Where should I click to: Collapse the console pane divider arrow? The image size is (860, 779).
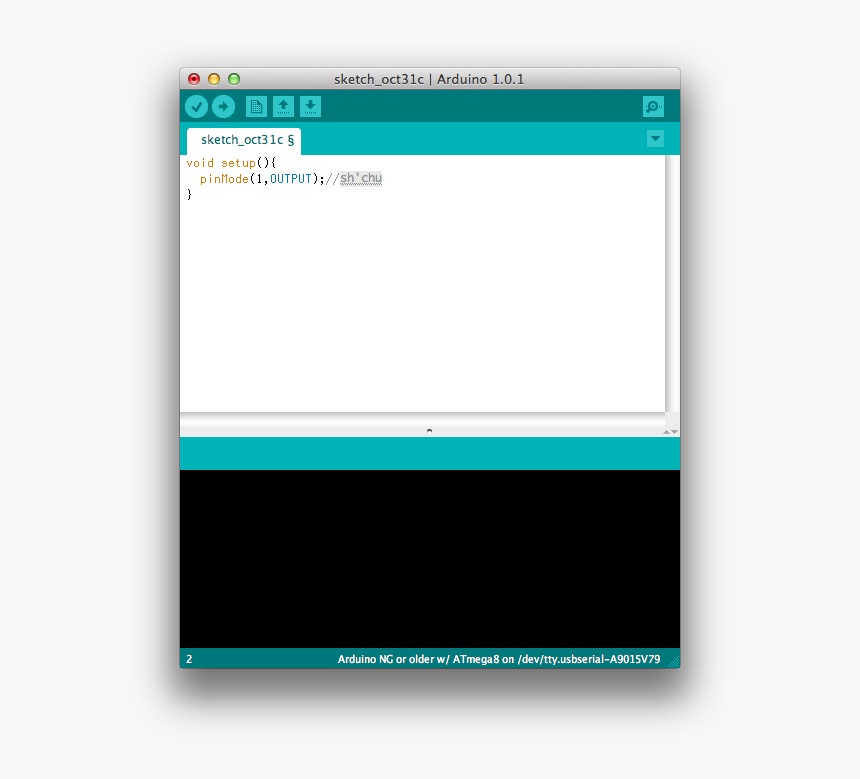[429, 430]
